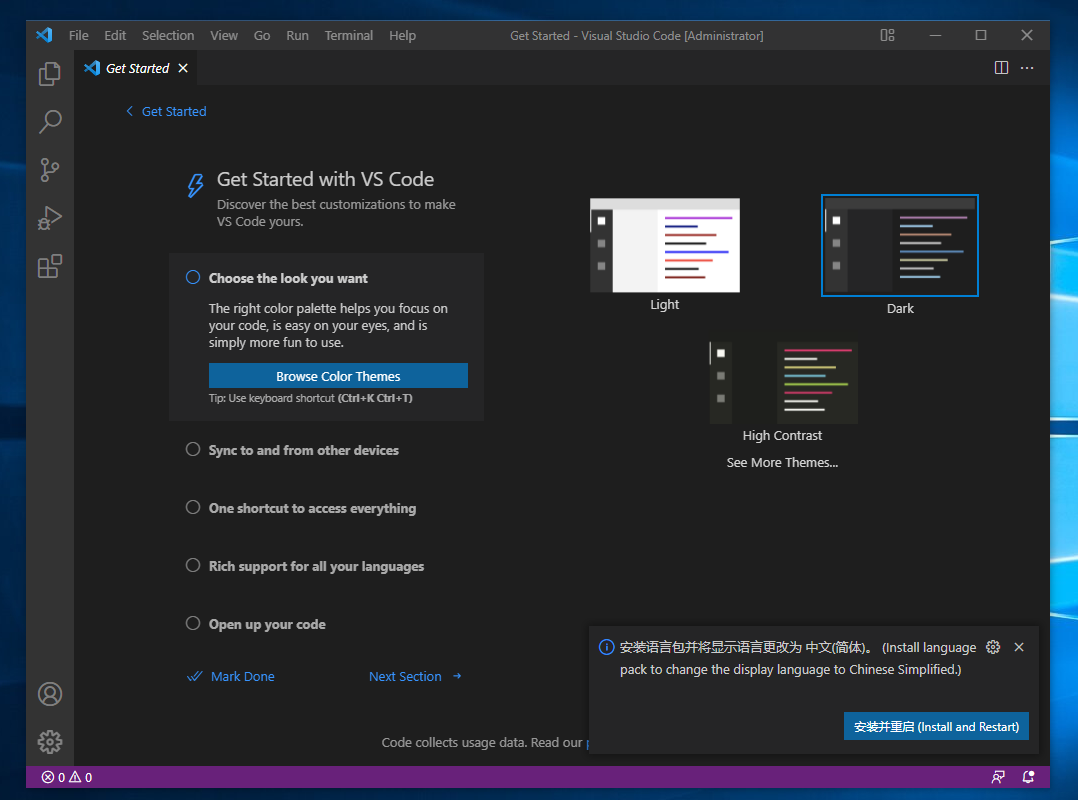
Task: Open the Manage gear icon in activity bar
Action: pyautogui.click(x=50, y=742)
